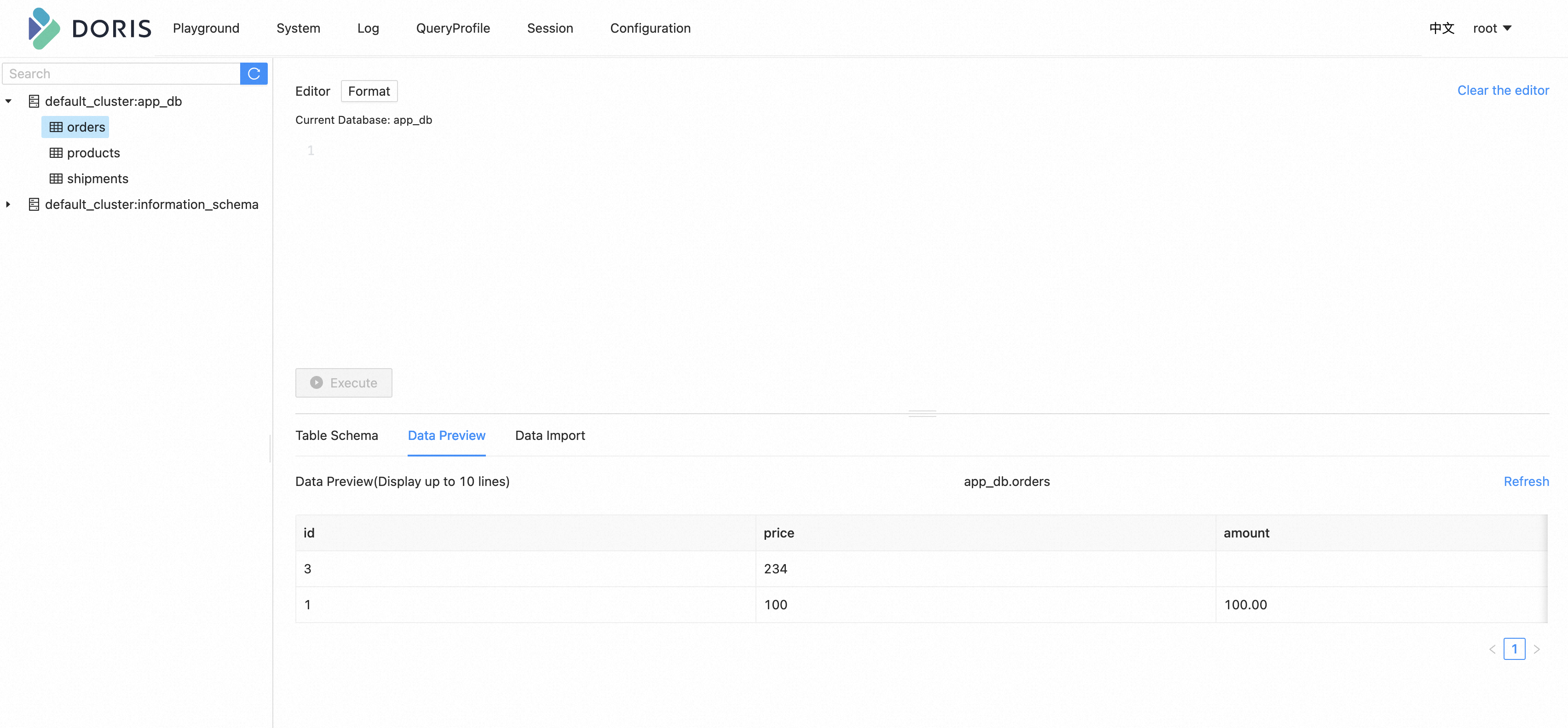
Task: Open the Configuration menu
Action: pos(650,28)
